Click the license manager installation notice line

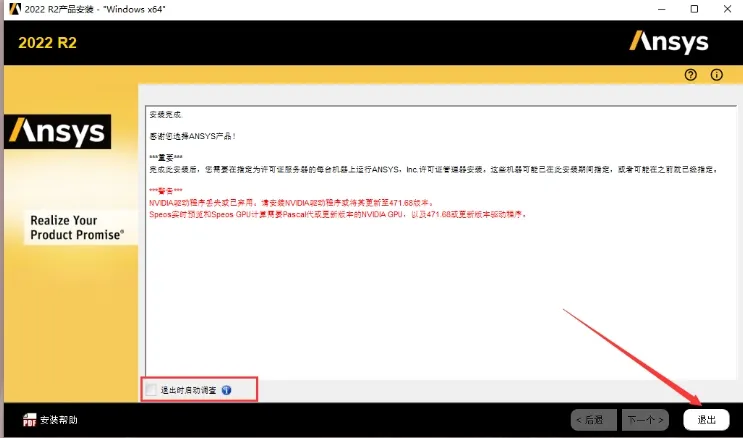tap(434, 169)
